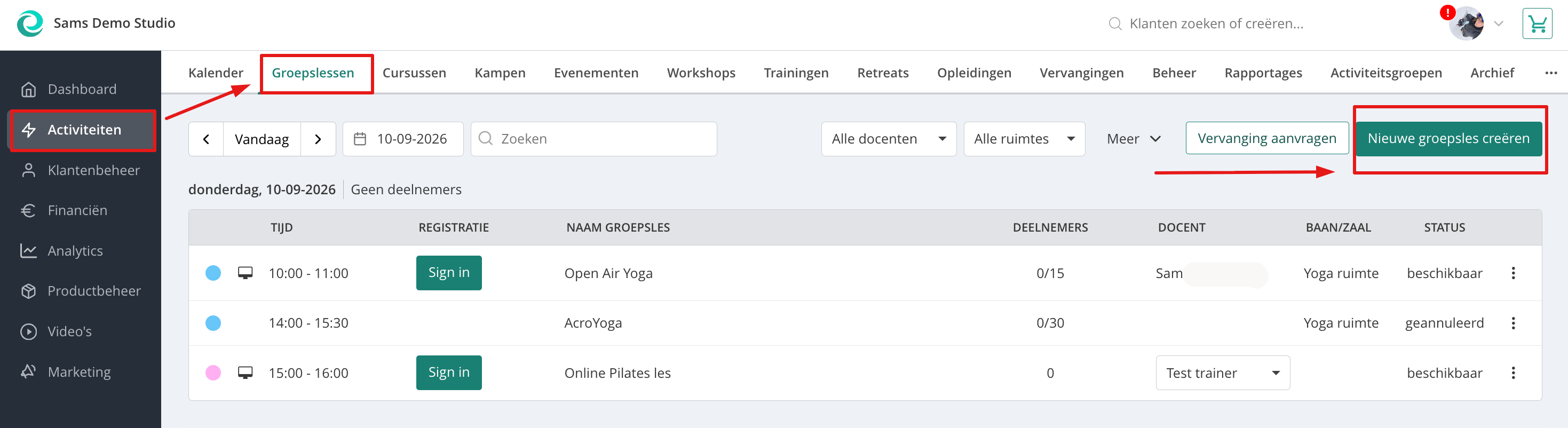Click the Video's play icon in sidebar

pos(29,332)
